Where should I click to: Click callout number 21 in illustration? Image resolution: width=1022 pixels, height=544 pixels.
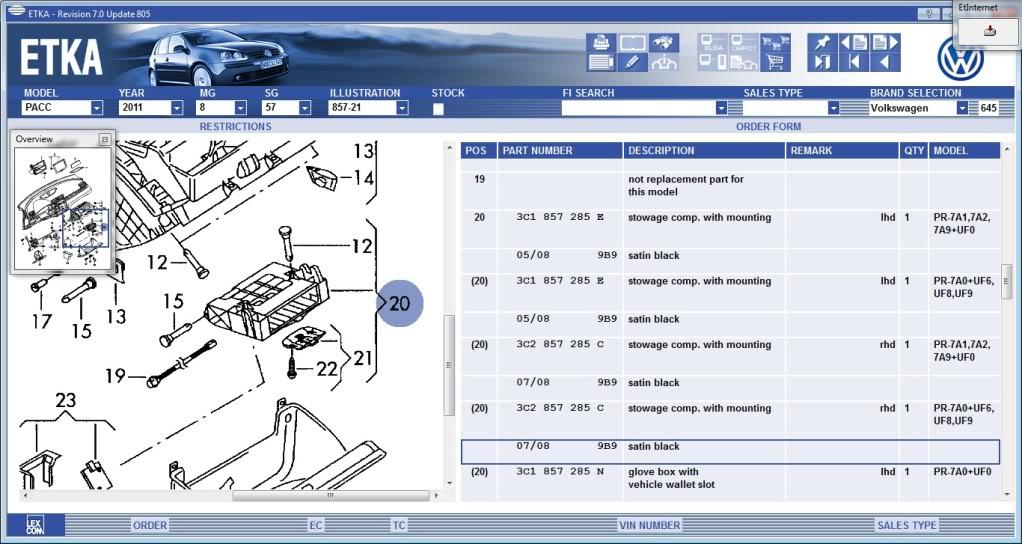(x=362, y=358)
